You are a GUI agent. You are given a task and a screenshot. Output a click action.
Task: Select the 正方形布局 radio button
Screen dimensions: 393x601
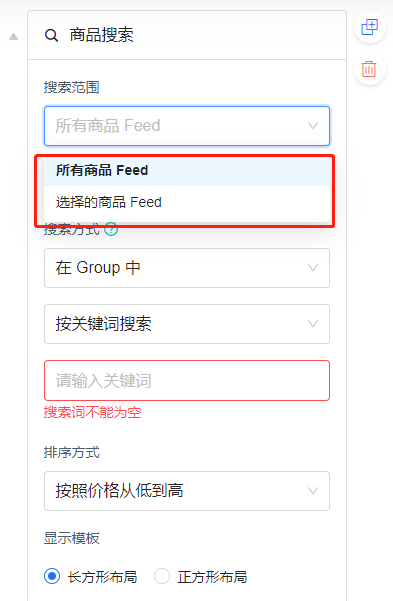162,576
